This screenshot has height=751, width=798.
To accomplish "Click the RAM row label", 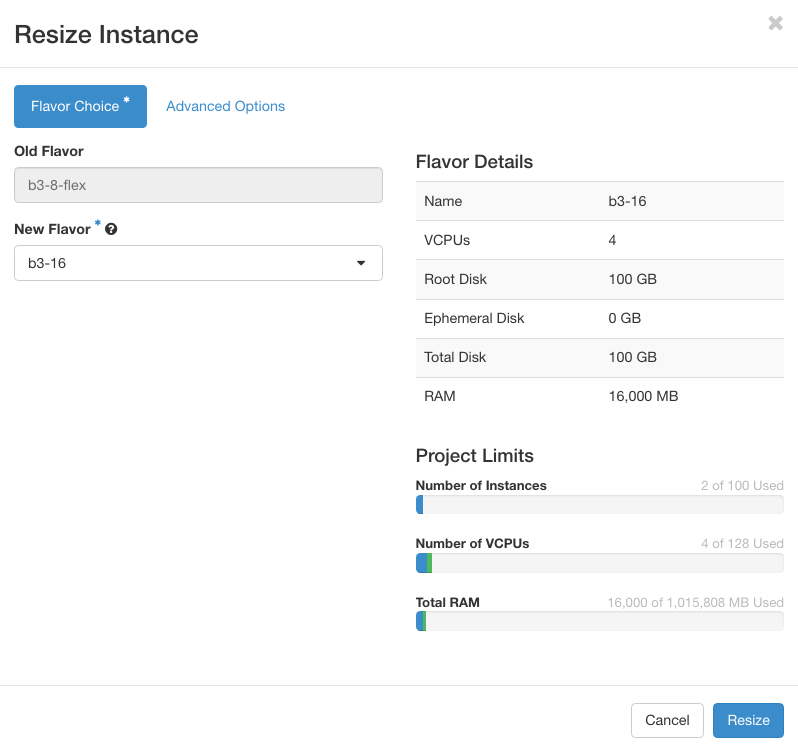I will (x=440, y=396).
